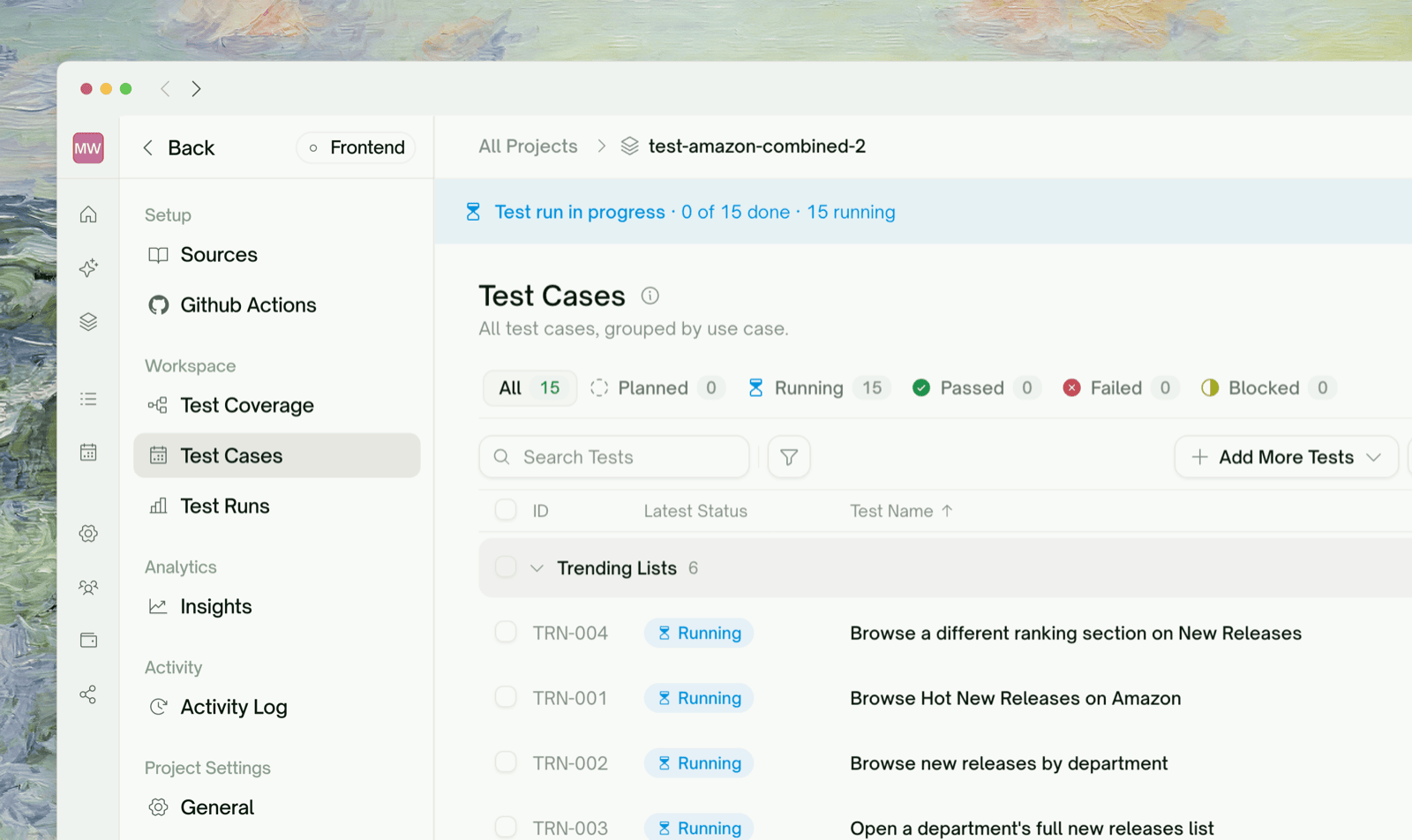Click the MW workspace avatar
Screen dimensions: 1412x840
88,148
